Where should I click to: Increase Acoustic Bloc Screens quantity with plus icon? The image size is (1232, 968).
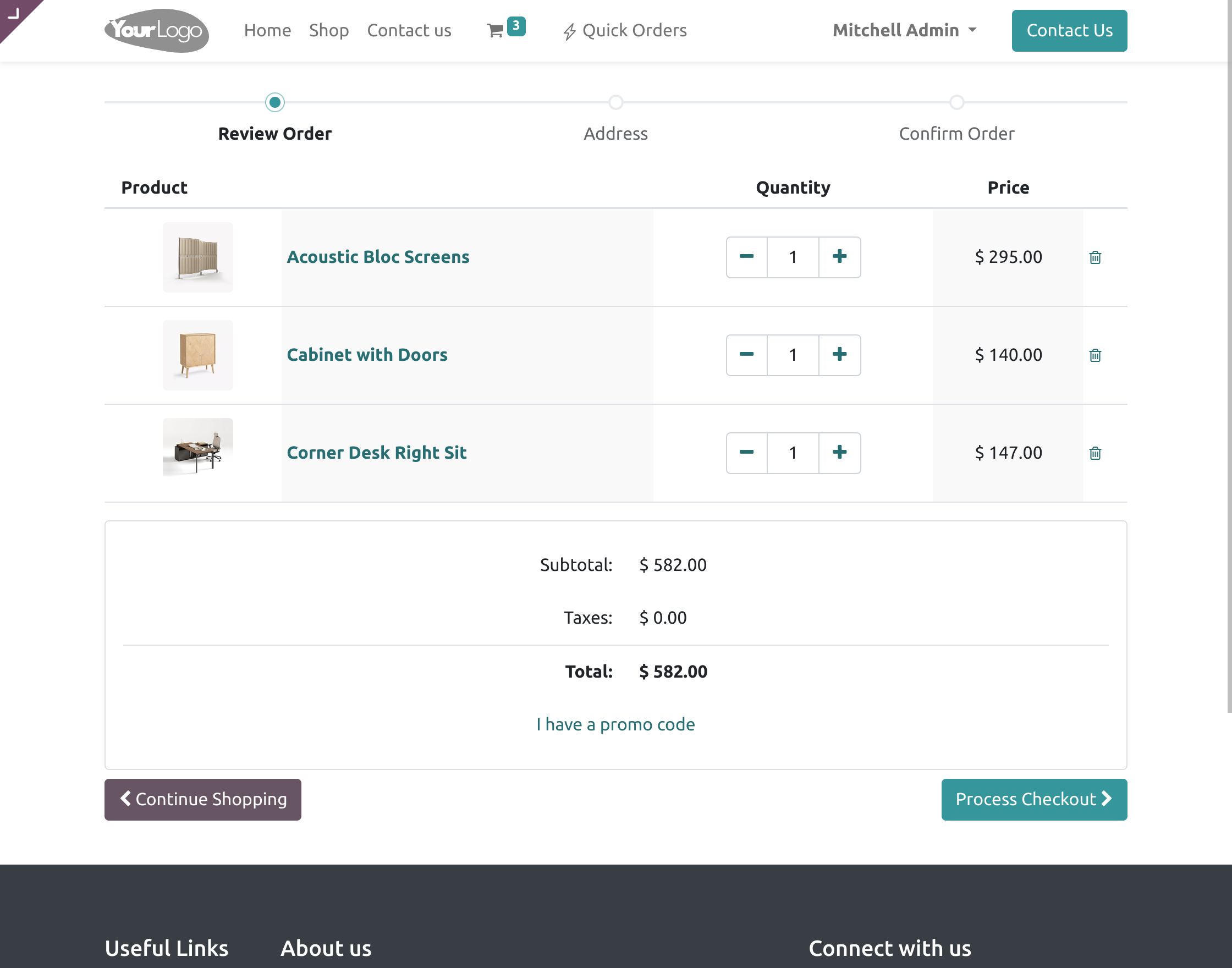point(839,257)
